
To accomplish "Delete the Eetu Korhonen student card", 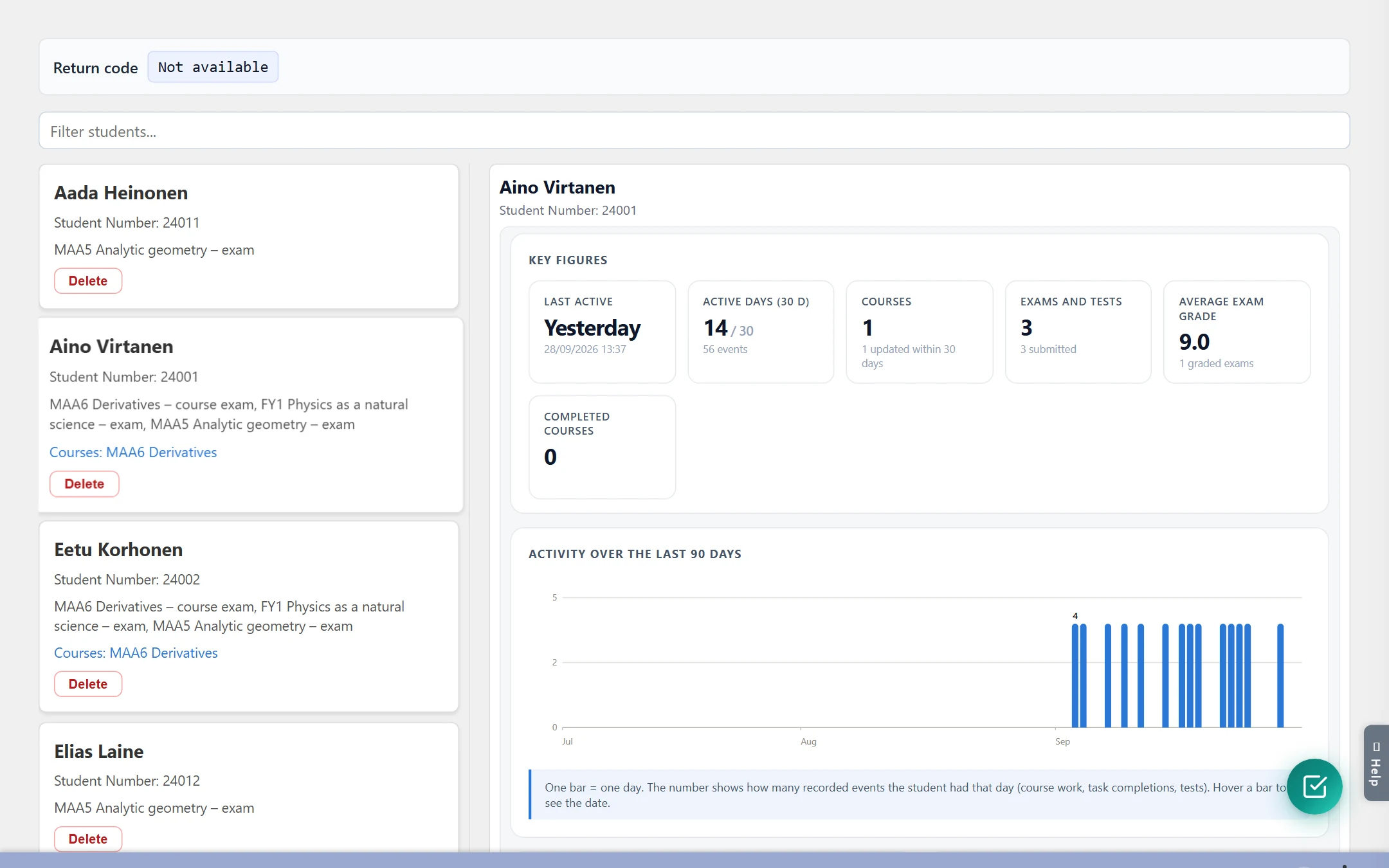I will (88, 684).
